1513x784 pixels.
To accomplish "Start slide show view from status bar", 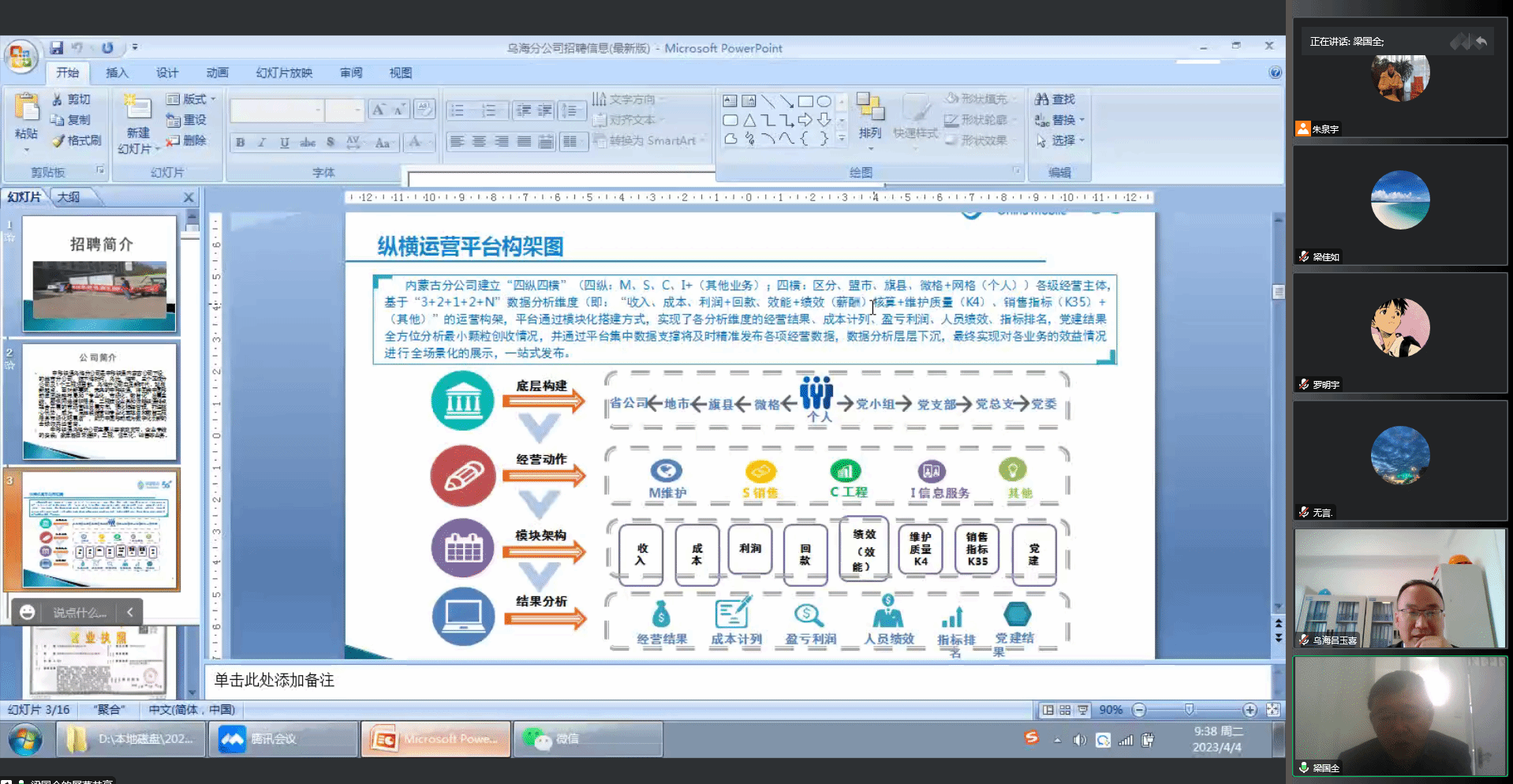I will click(1083, 710).
